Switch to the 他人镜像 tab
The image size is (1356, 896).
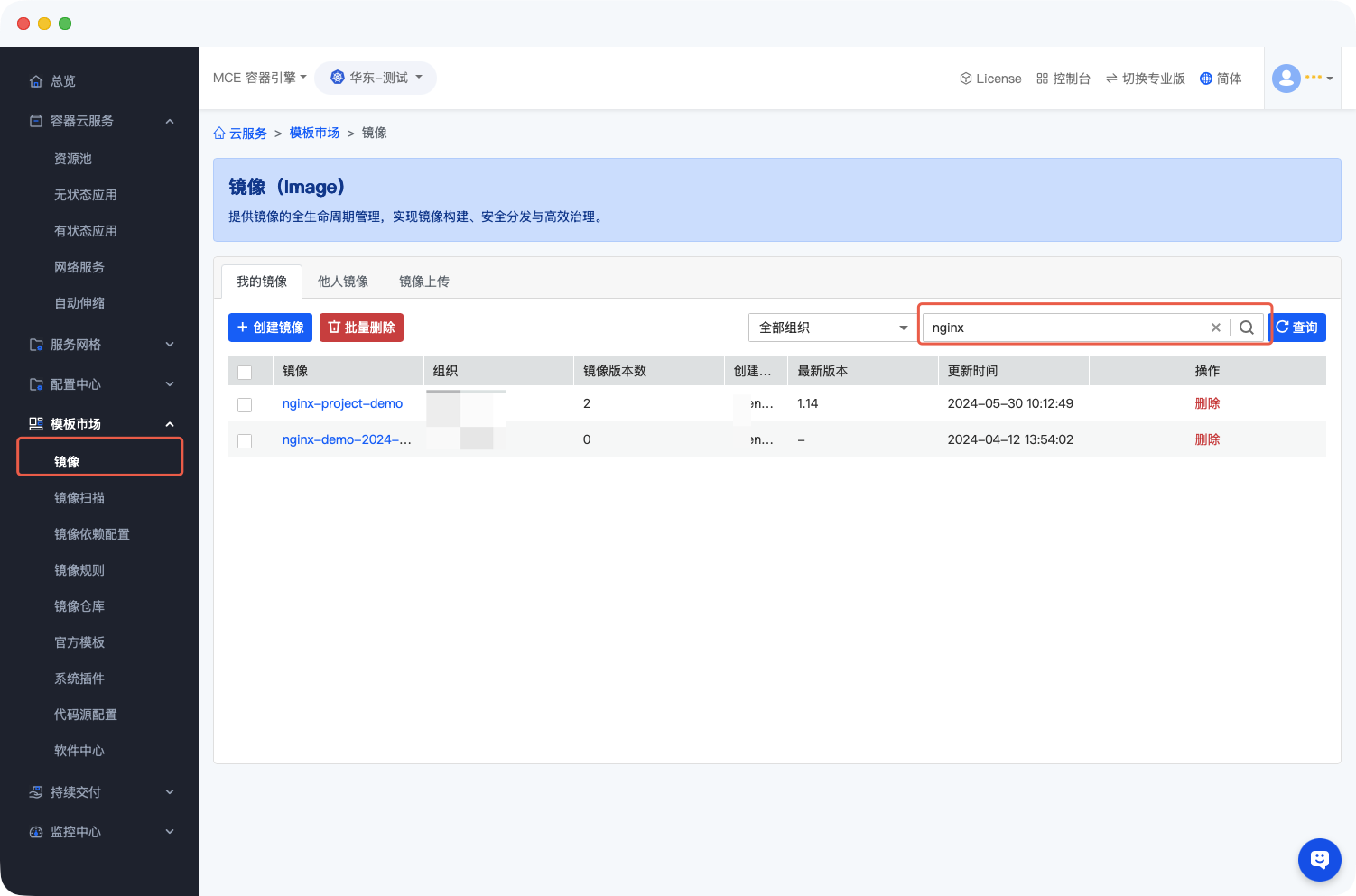point(343,282)
